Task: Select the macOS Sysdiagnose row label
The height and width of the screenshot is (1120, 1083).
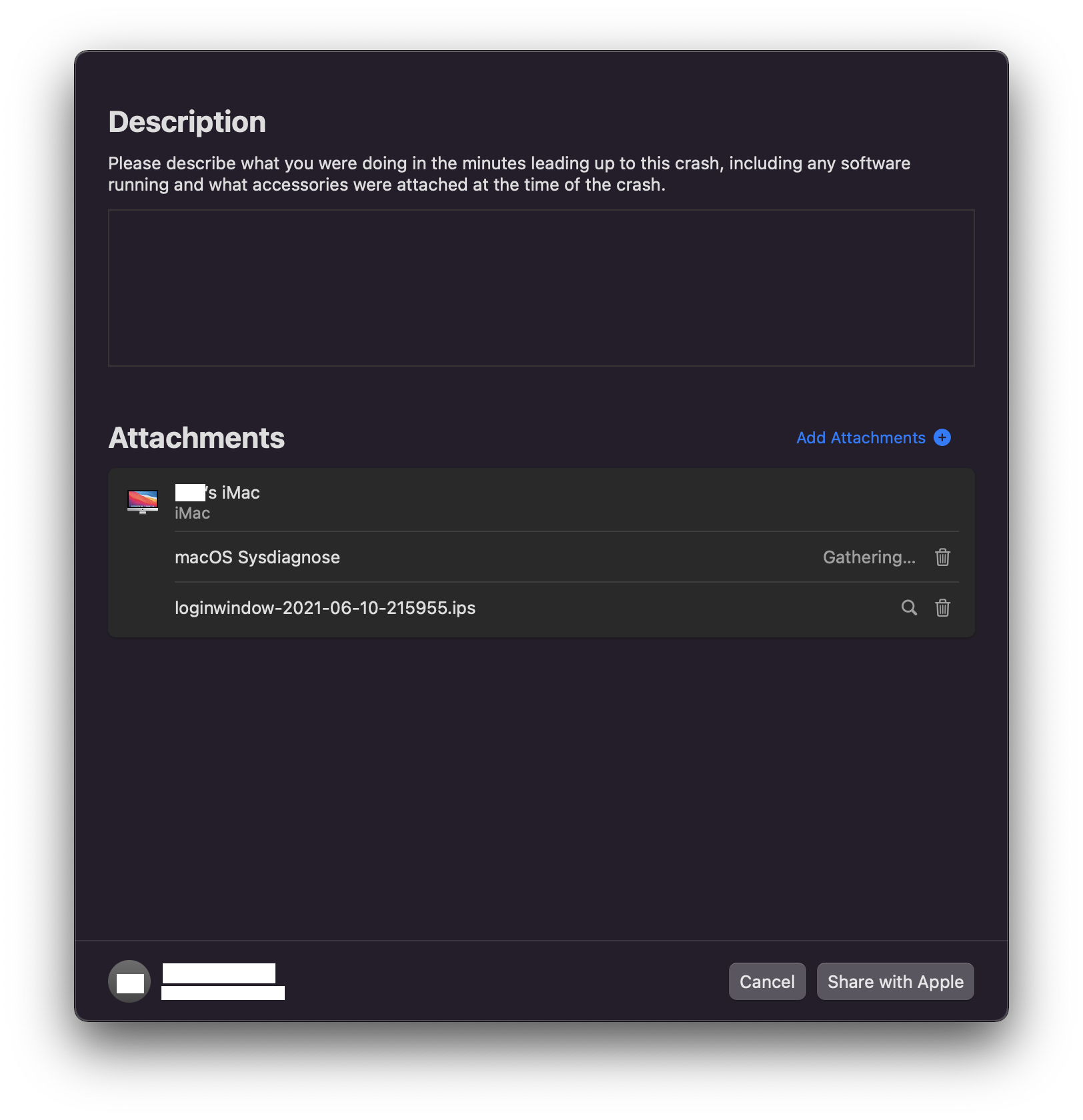Action: [x=257, y=557]
